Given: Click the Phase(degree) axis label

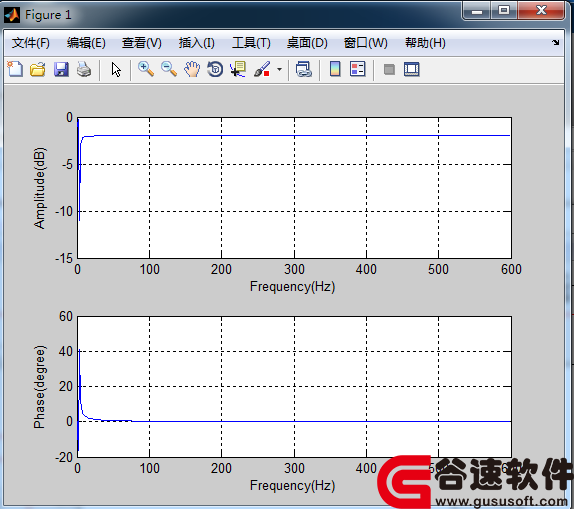Looking at the screenshot, I should [39, 387].
